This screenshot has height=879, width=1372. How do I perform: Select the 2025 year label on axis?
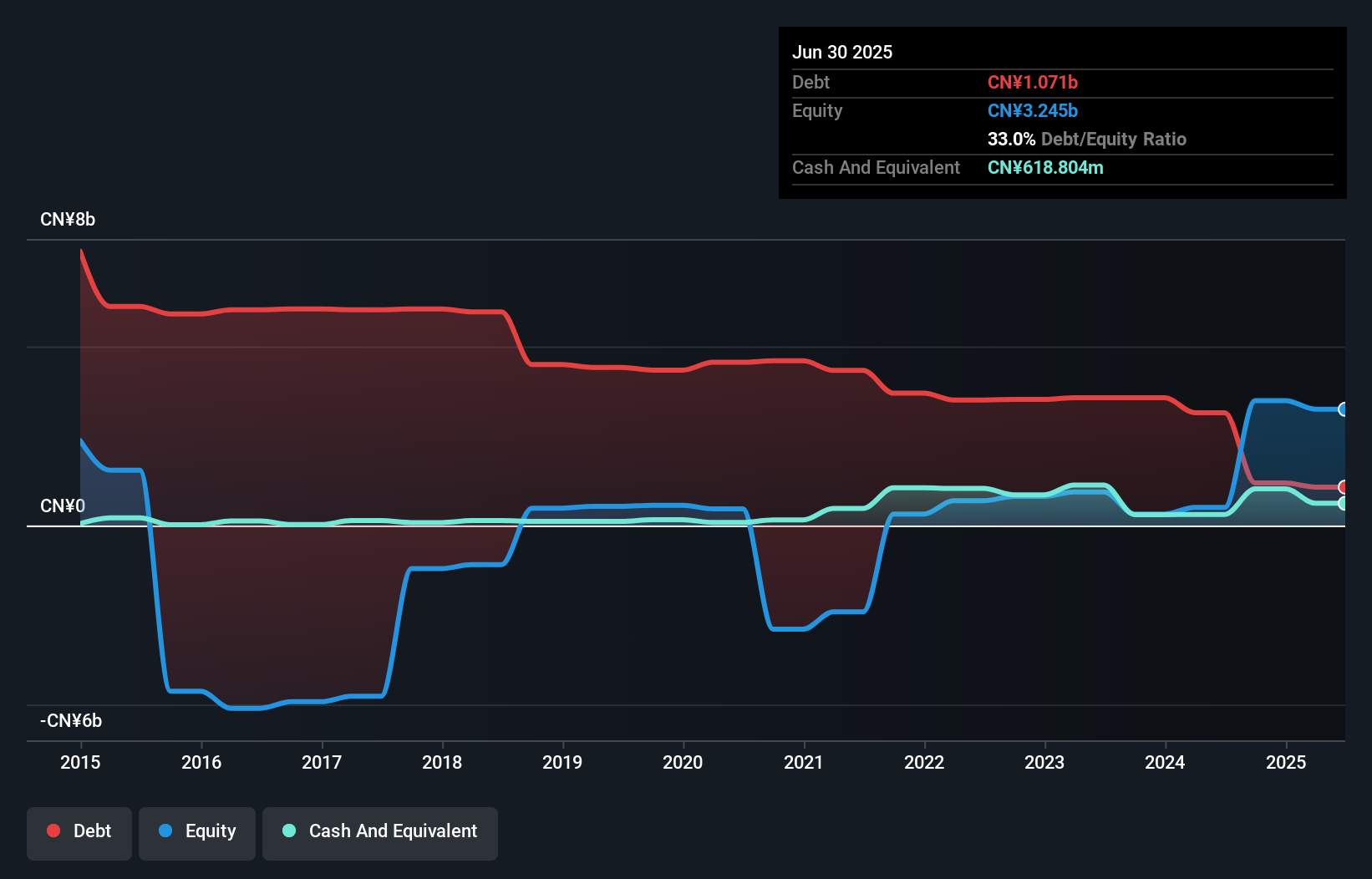(x=1287, y=762)
